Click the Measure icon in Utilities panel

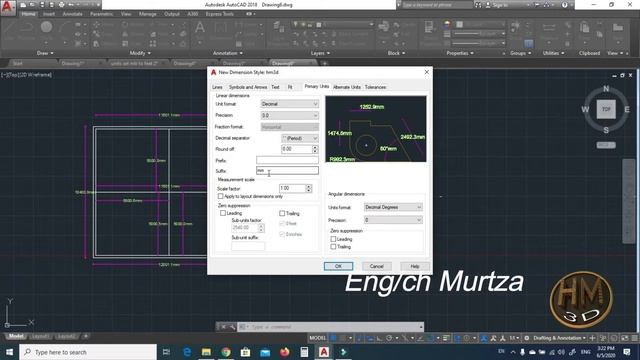549,28
